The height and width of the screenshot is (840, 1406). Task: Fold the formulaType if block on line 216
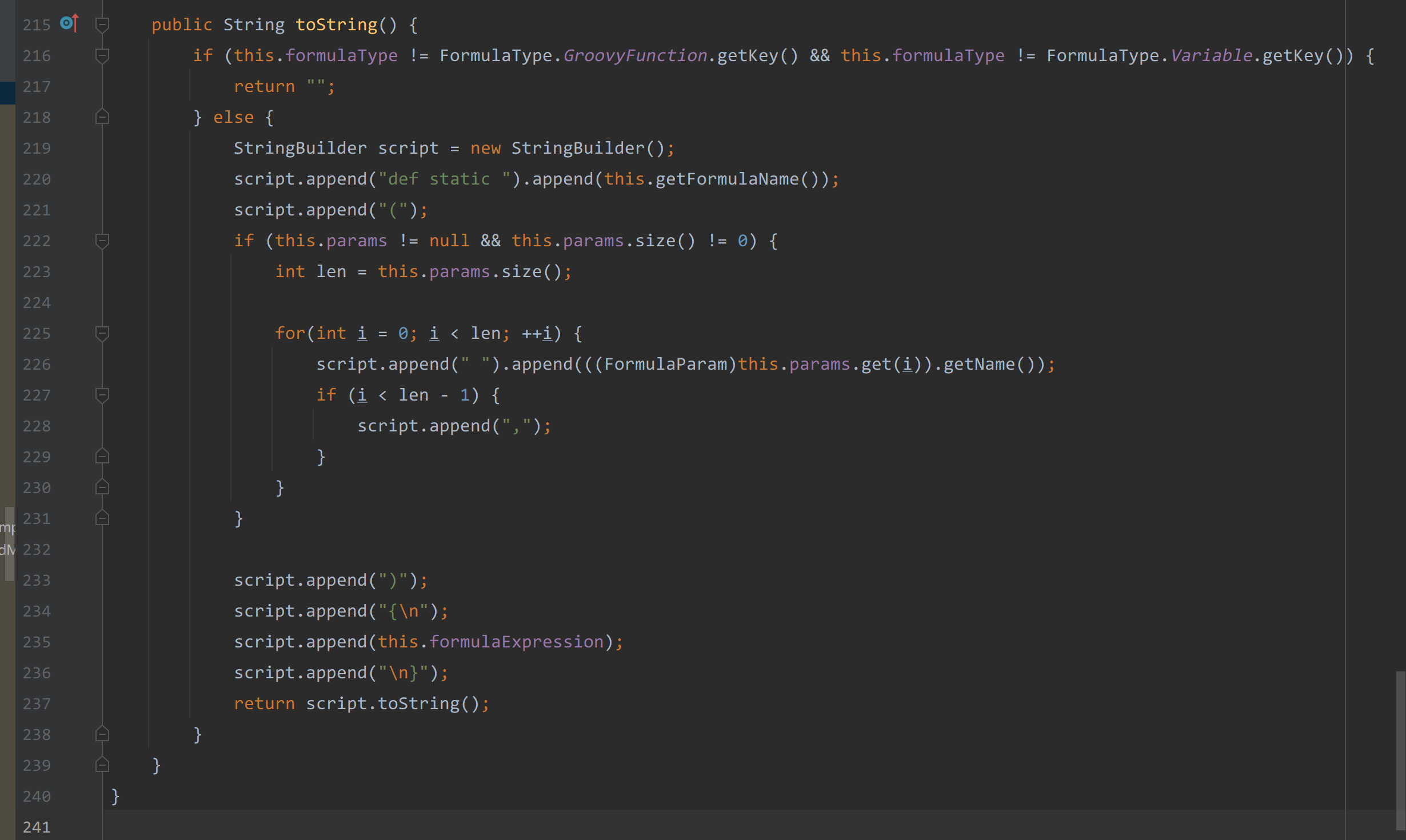click(102, 55)
